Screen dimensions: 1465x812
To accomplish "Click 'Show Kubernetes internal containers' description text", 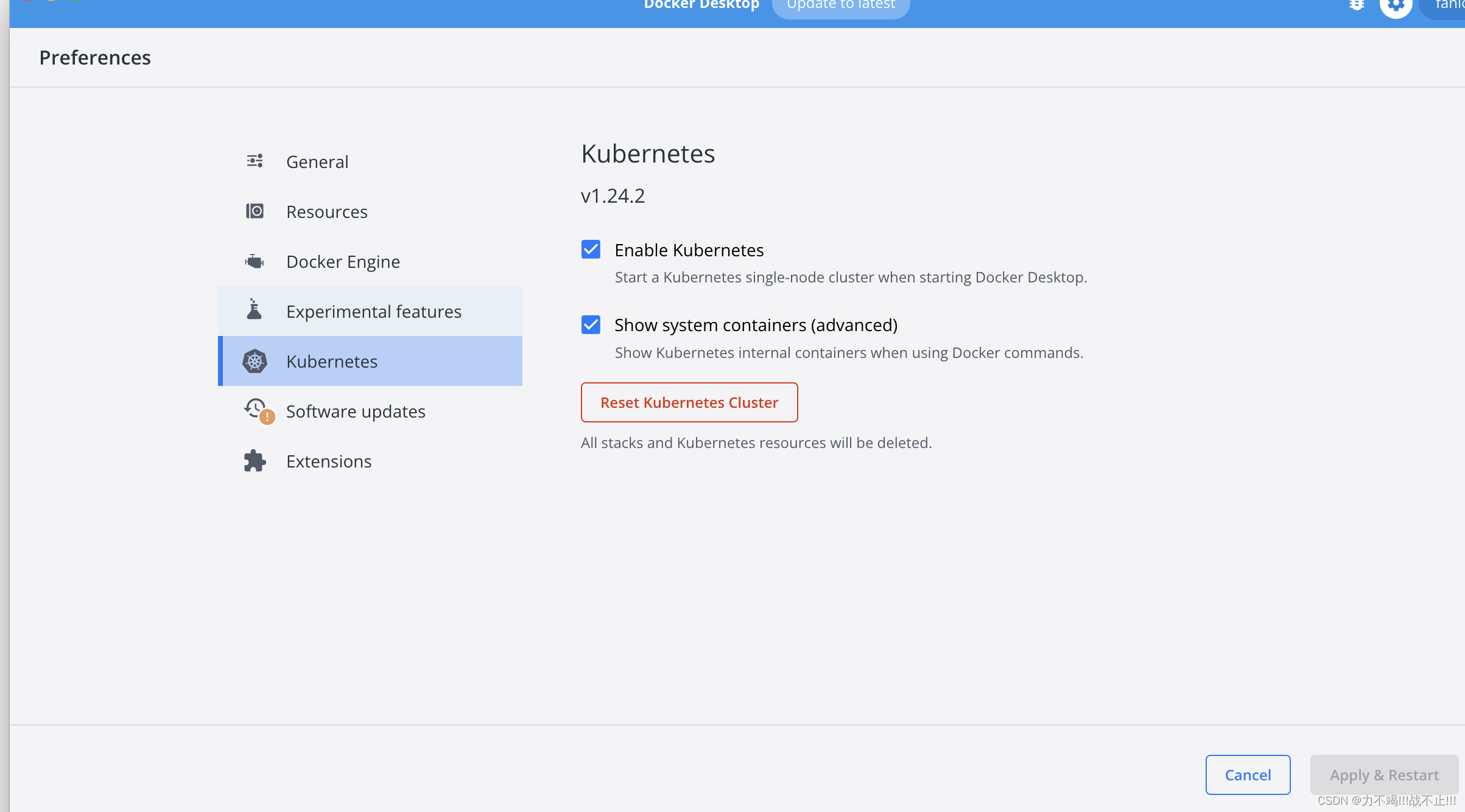I will [849, 352].
